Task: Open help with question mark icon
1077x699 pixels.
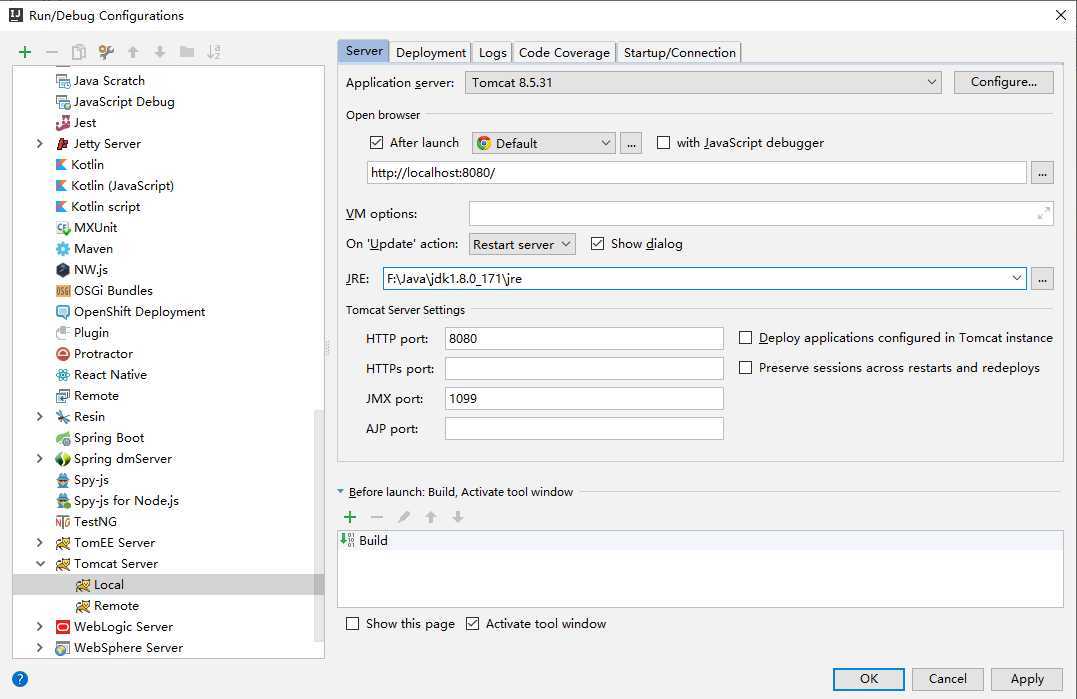Action: [x=21, y=680]
